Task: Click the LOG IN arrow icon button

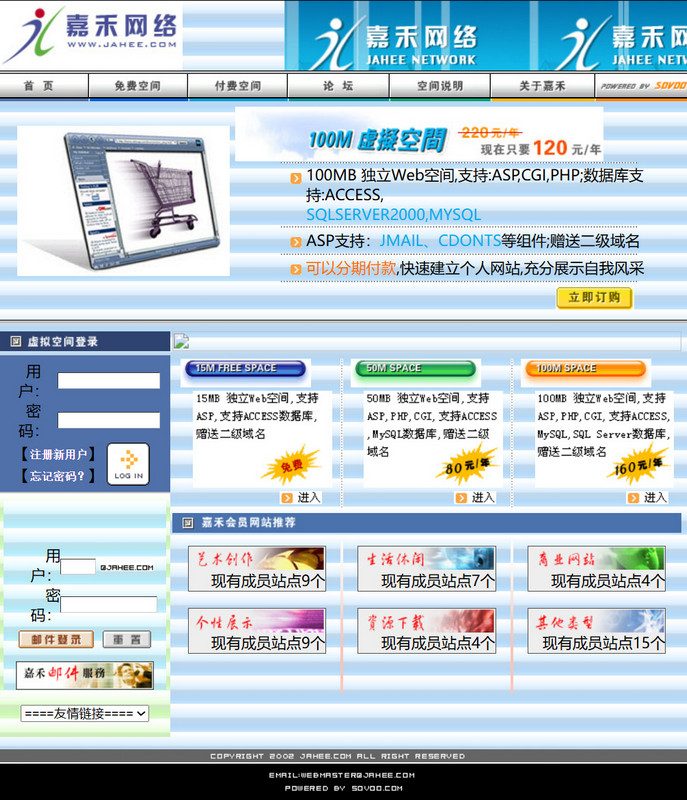Action: [128, 464]
